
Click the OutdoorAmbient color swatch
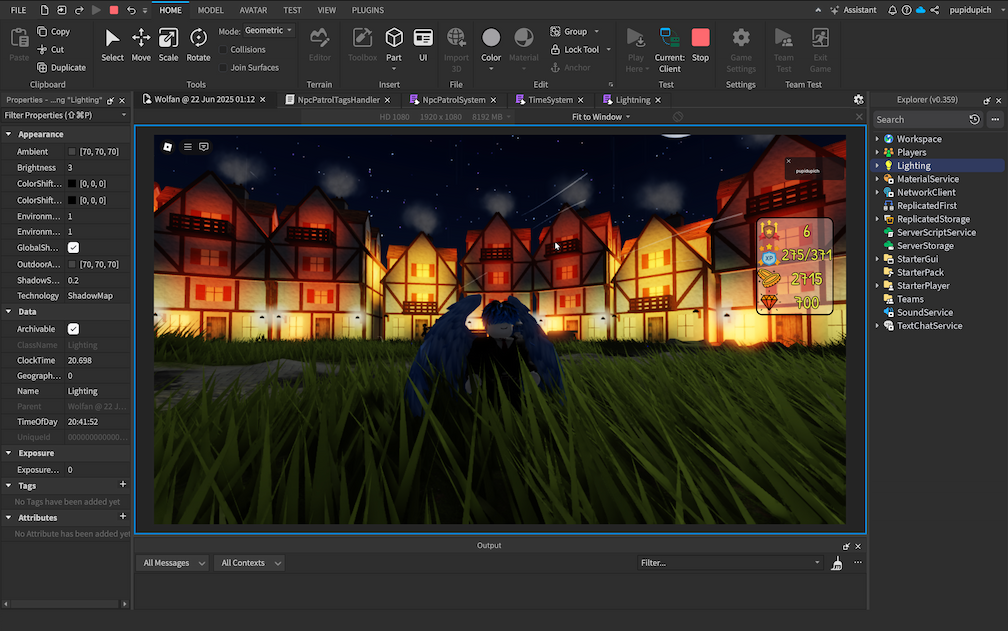pos(72,264)
